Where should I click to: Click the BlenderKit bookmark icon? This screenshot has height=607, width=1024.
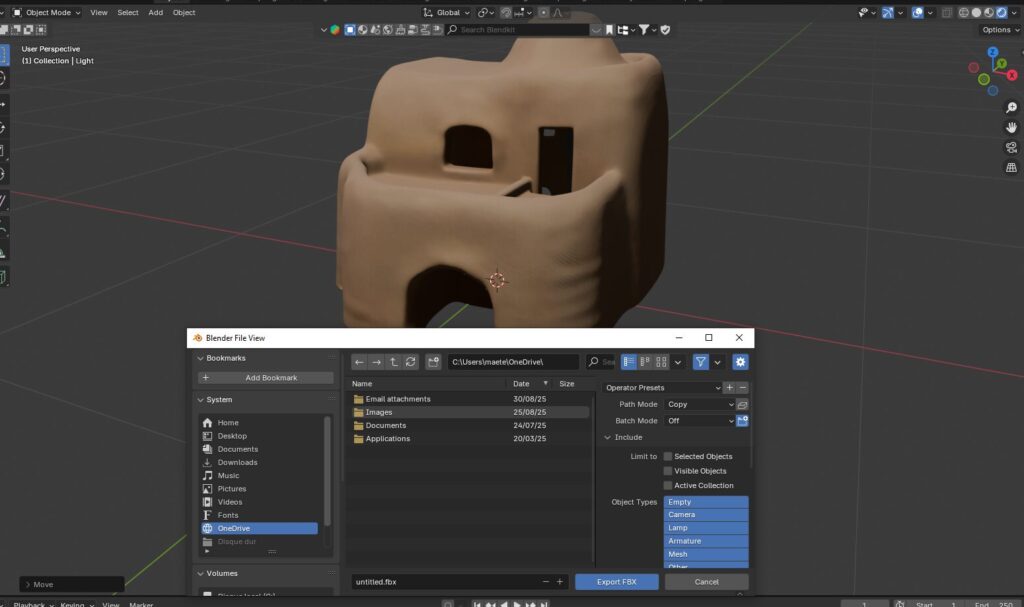coord(609,29)
